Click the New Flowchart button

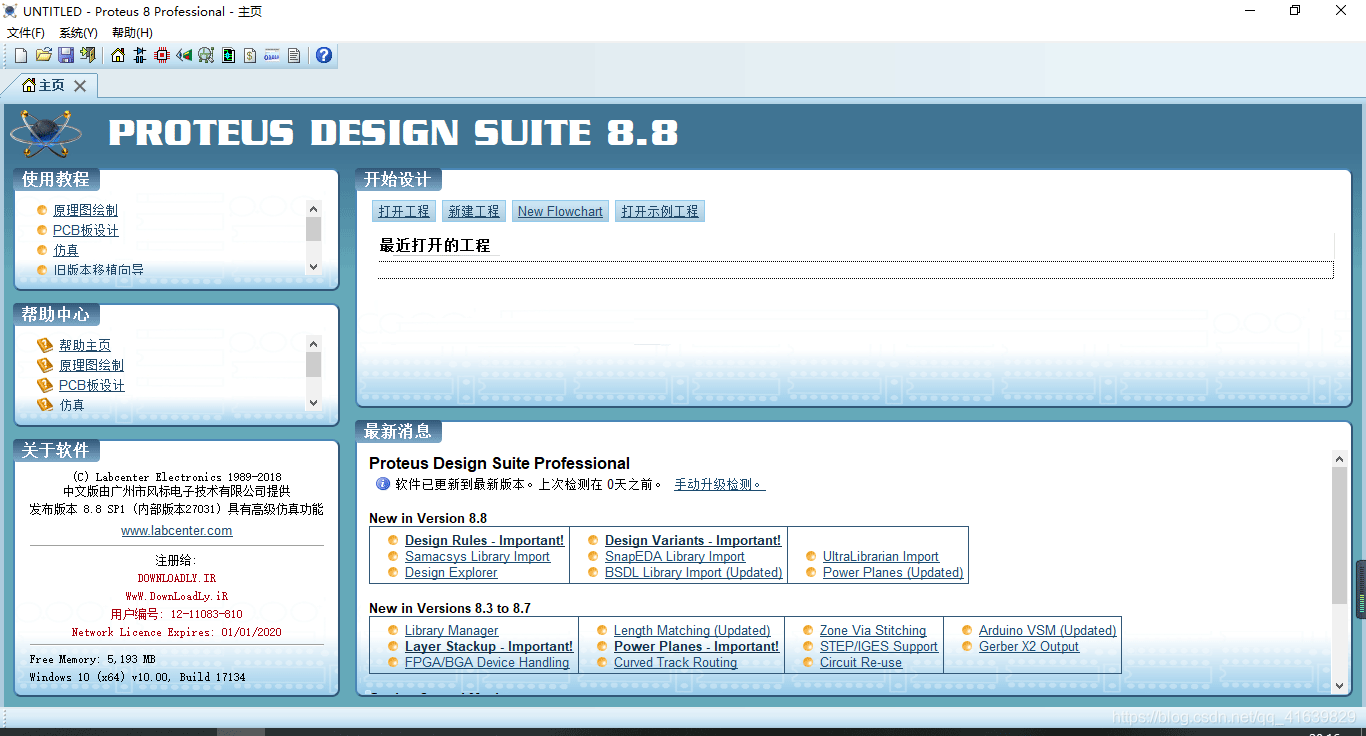[x=560, y=211]
